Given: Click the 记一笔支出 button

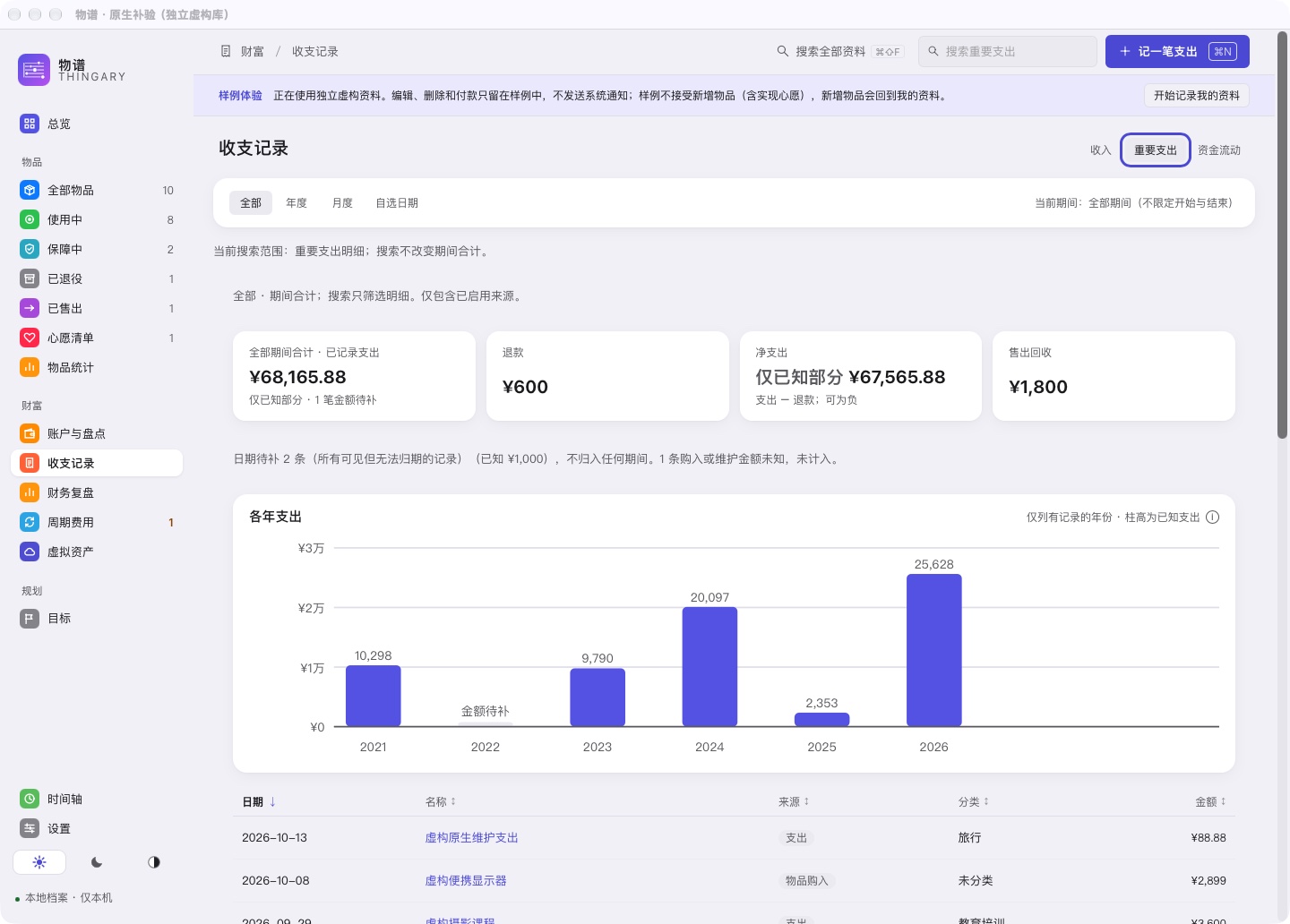Looking at the screenshot, I should pos(1177,51).
